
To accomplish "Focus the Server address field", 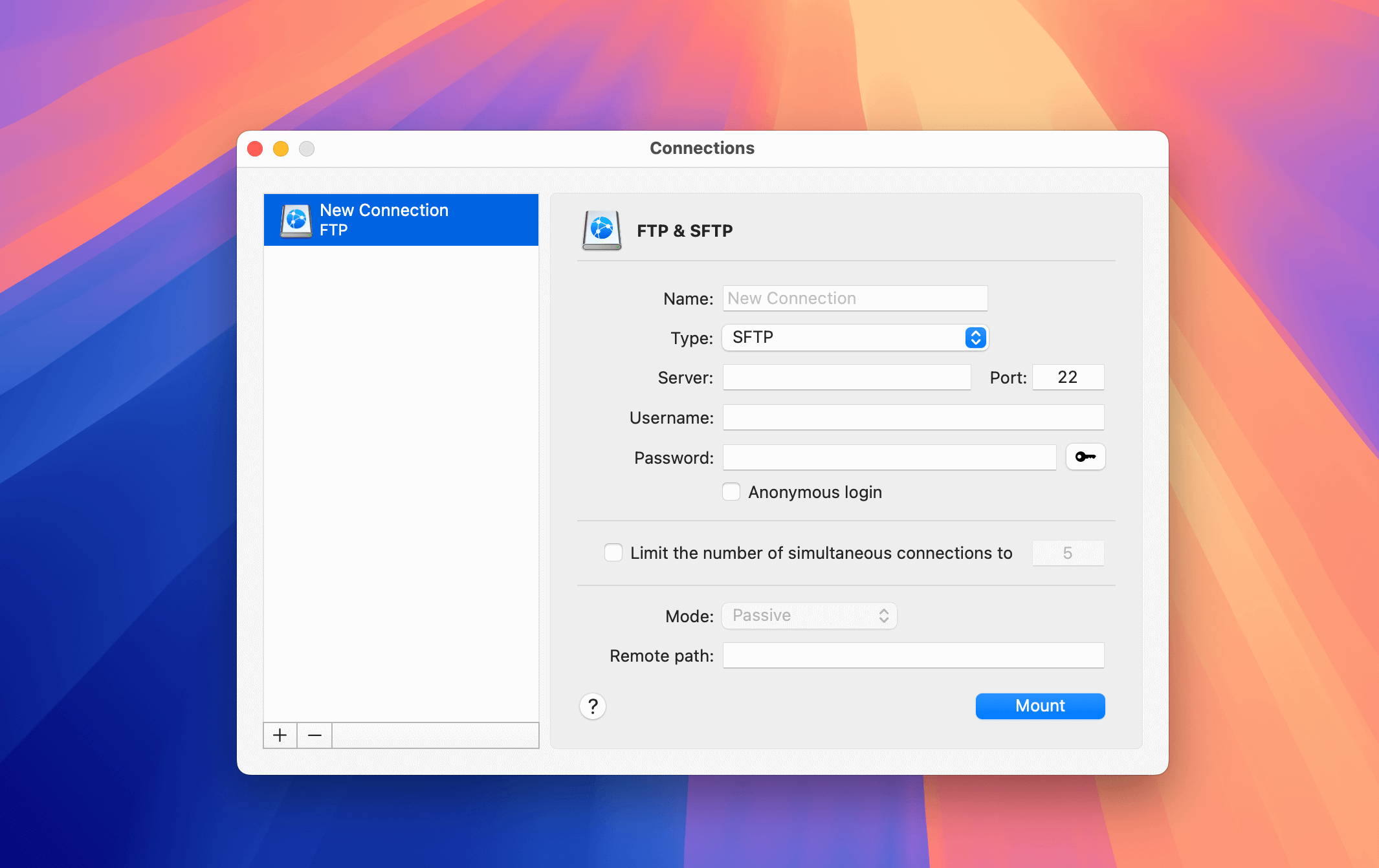I will coord(846,377).
